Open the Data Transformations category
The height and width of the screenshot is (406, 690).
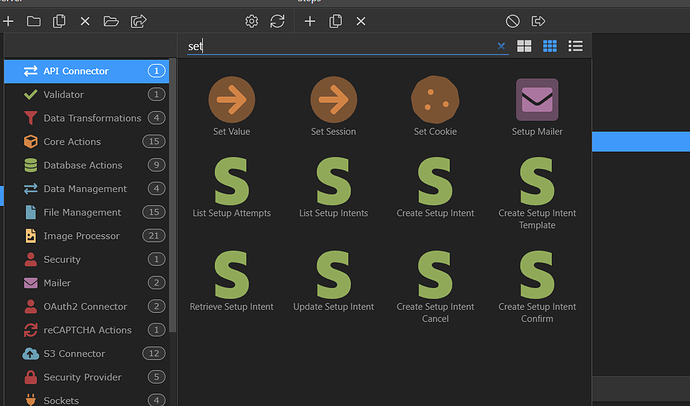(x=87, y=118)
